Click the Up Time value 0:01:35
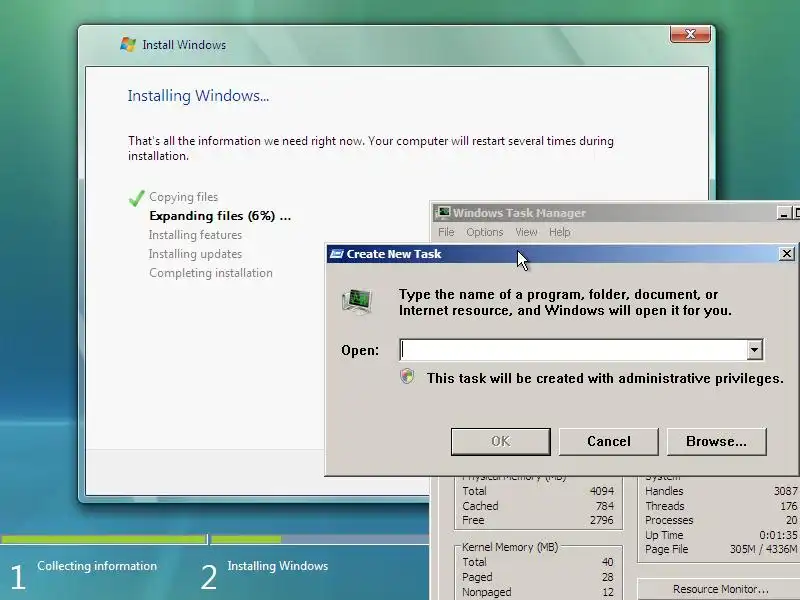 coord(778,535)
